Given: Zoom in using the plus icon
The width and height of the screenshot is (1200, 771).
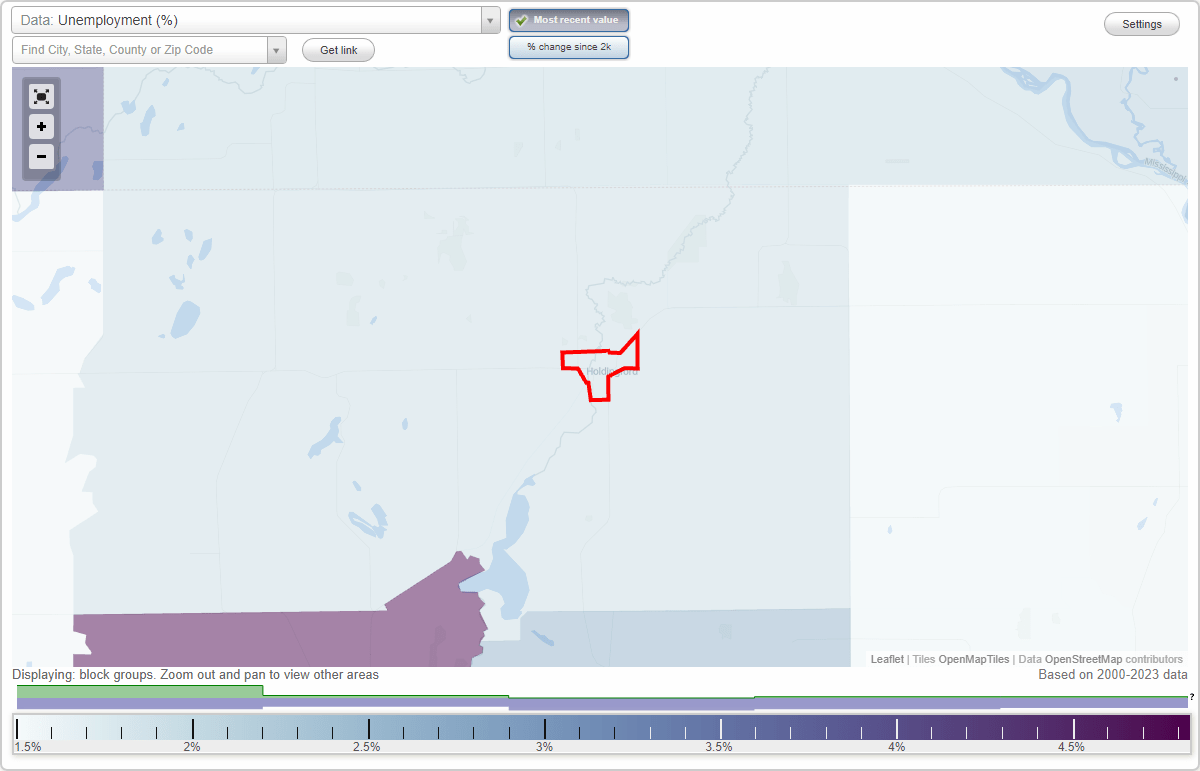Looking at the screenshot, I should click(x=41, y=126).
